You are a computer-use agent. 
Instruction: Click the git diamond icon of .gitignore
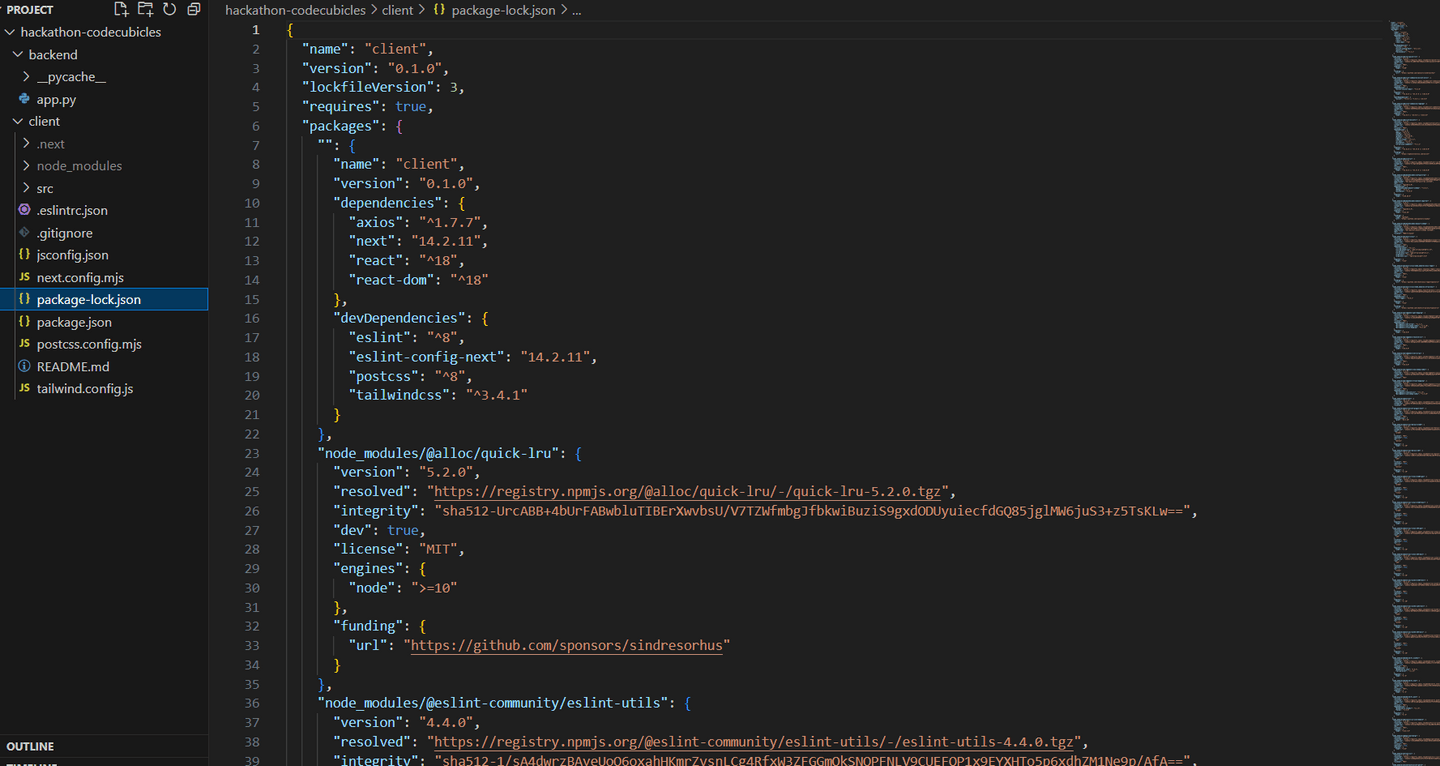[x=25, y=233]
